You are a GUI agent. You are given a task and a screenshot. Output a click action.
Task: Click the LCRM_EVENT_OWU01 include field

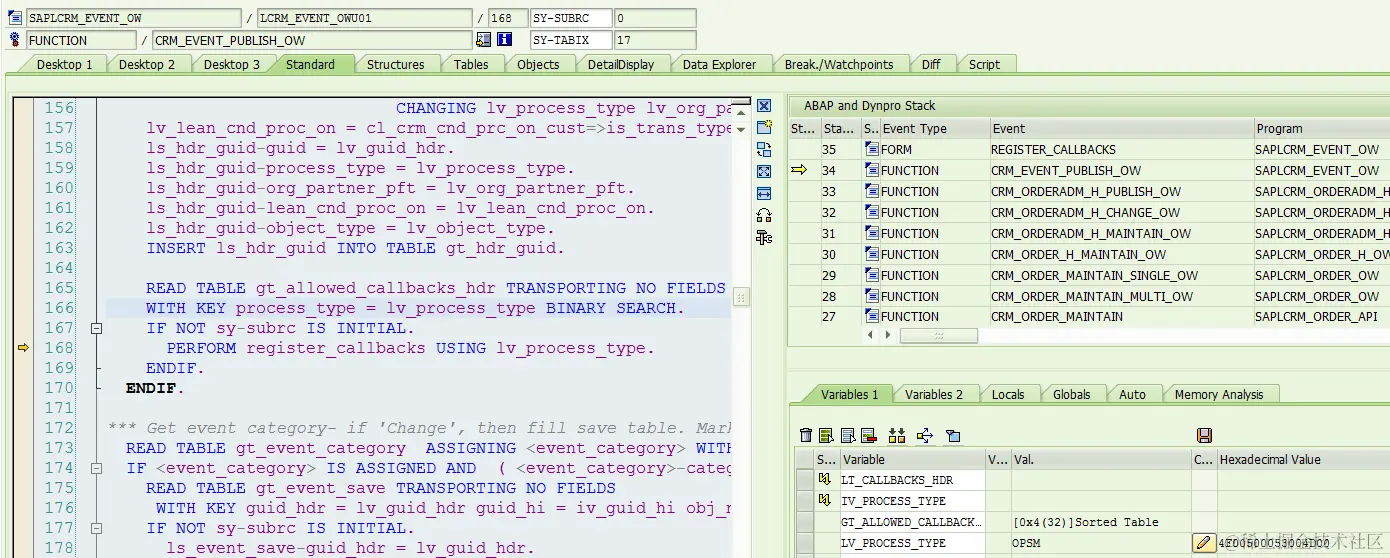click(x=364, y=18)
